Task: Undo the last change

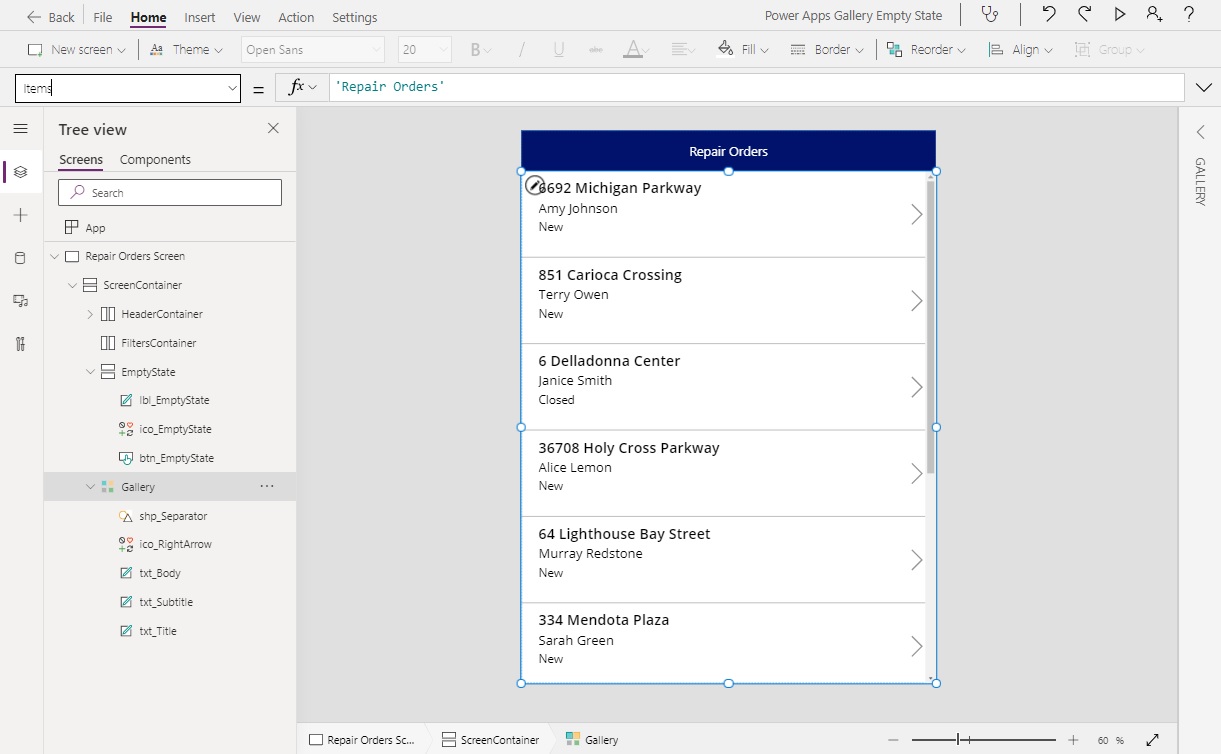Action: [x=1051, y=15]
